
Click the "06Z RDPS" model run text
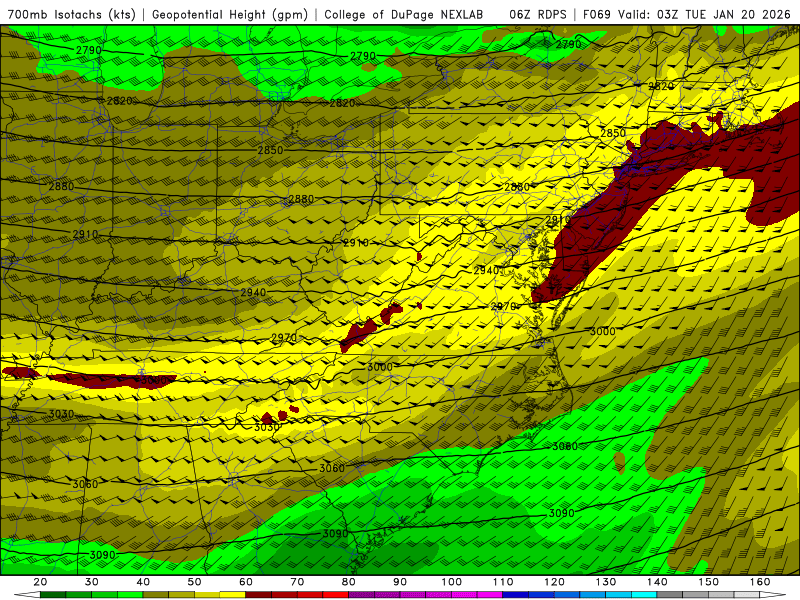(537, 14)
